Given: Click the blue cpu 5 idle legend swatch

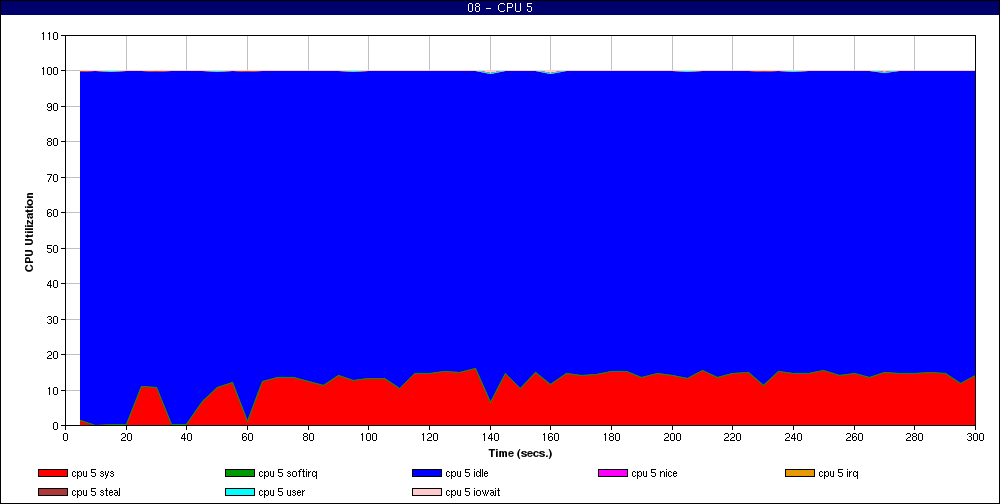Looking at the screenshot, I should (427, 473).
